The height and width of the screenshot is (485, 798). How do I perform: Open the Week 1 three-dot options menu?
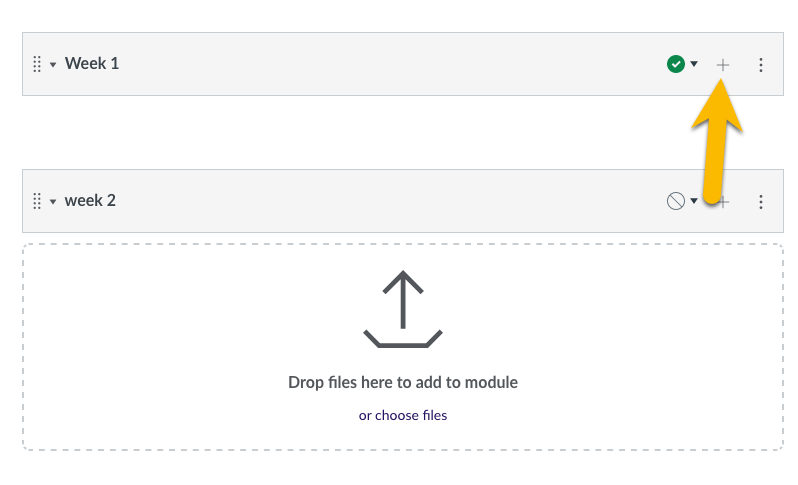click(x=761, y=65)
